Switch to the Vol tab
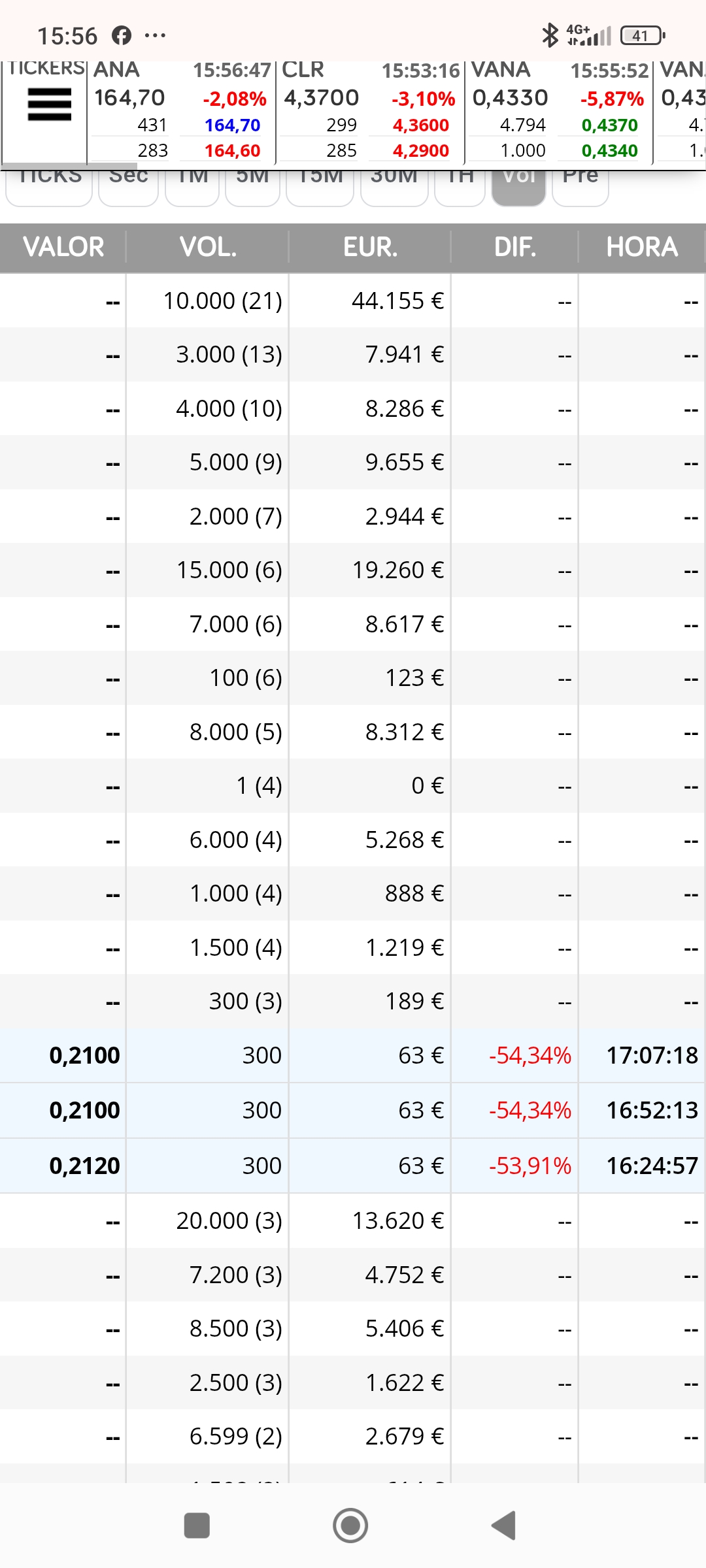Image resolution: width=706 pixels, height=1568 pixels. pyautogui.click(x=519, y=188)
